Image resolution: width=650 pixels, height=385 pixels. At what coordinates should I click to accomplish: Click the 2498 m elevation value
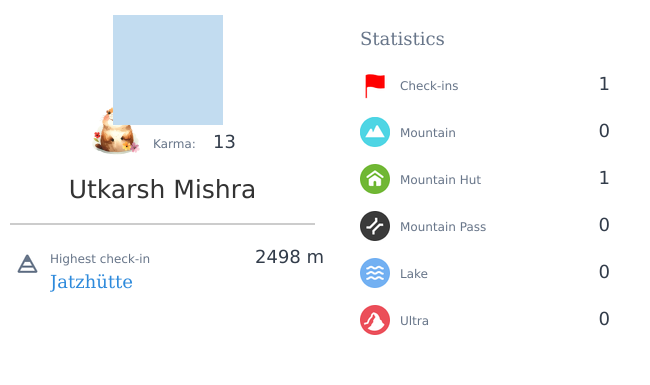pos(289,257)
